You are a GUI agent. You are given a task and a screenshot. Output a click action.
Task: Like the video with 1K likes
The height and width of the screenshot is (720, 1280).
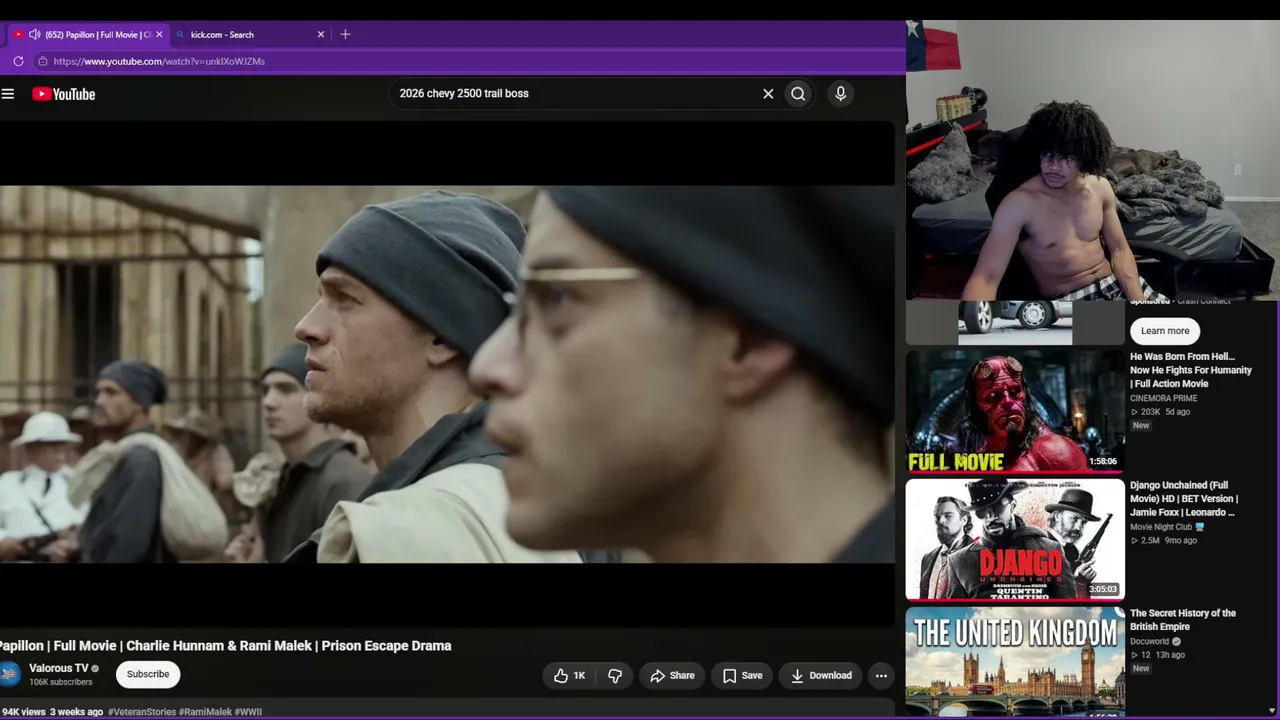click(569, 676)
